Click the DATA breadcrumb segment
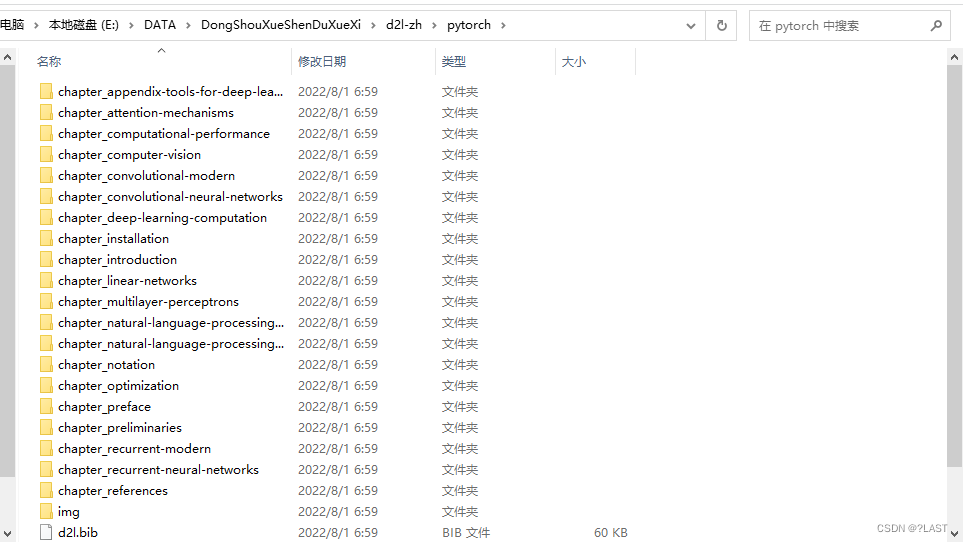963x542 pixels. [x=160, y=25]
